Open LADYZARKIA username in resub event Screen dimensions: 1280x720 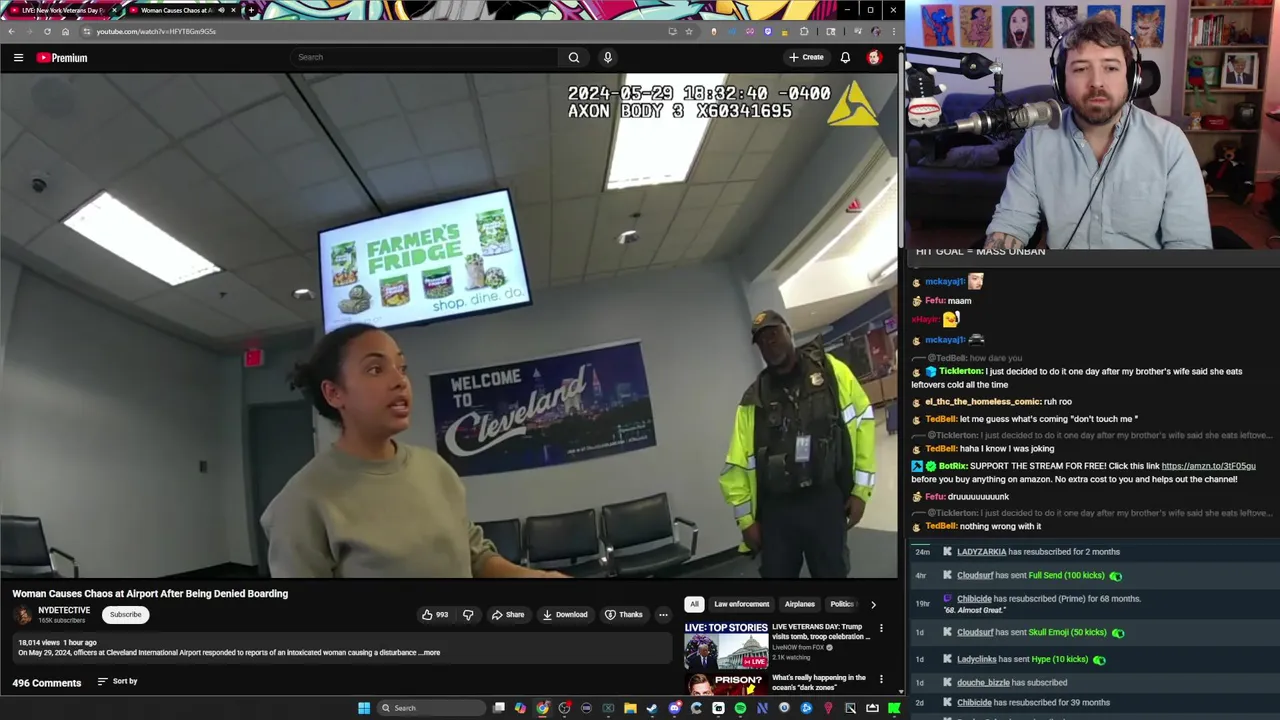[981, 552]
